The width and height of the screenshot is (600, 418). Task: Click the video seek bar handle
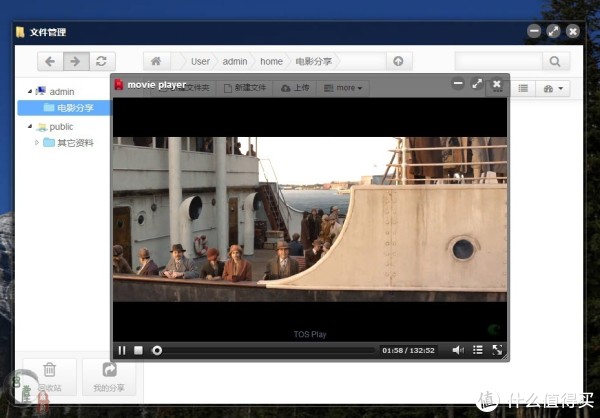(157, 350)
